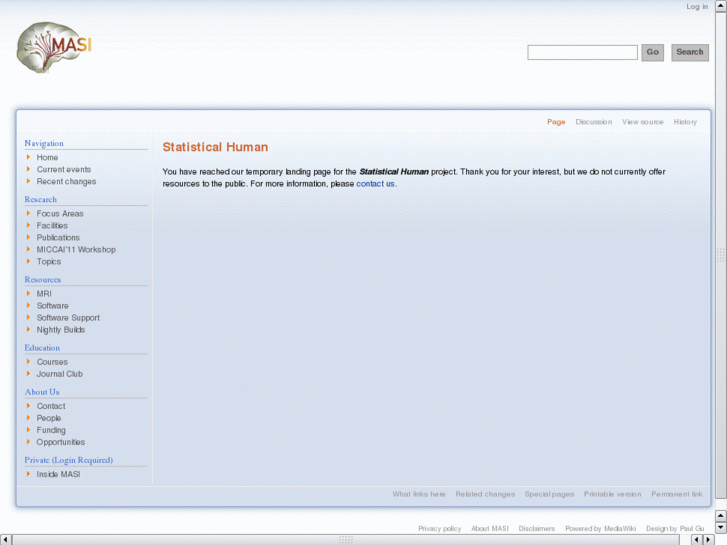Click the Statistical Human page heading

point(215,147)
